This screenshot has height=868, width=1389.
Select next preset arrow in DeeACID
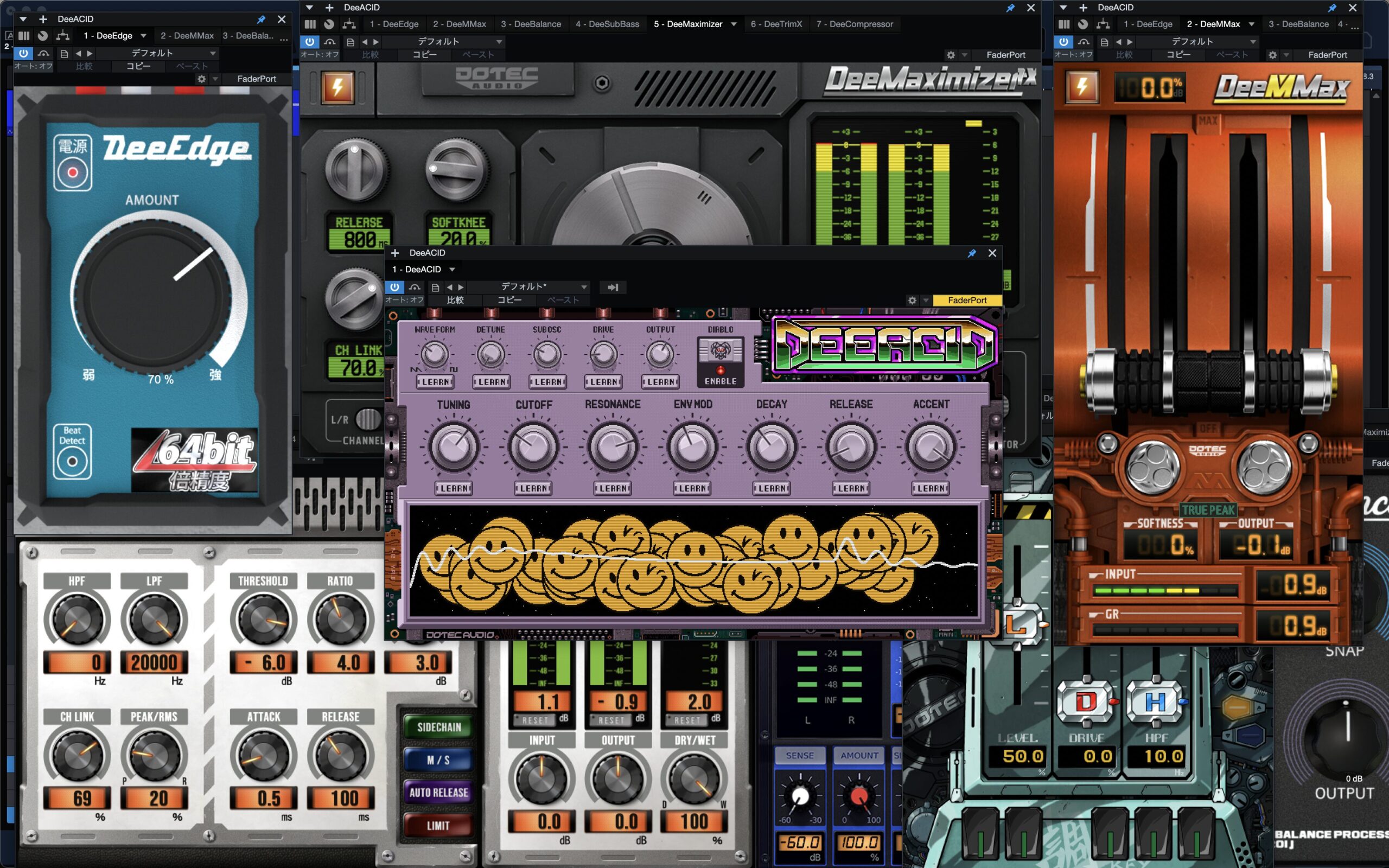point(461,287)
